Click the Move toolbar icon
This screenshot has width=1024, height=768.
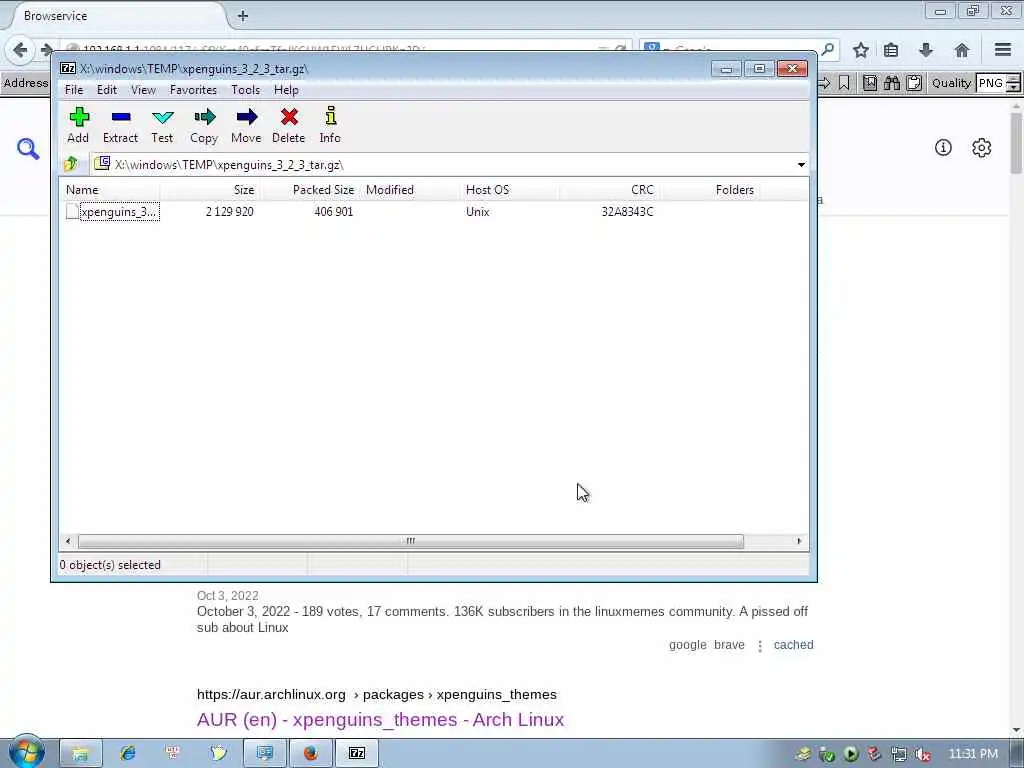click(x=246, y=125)
